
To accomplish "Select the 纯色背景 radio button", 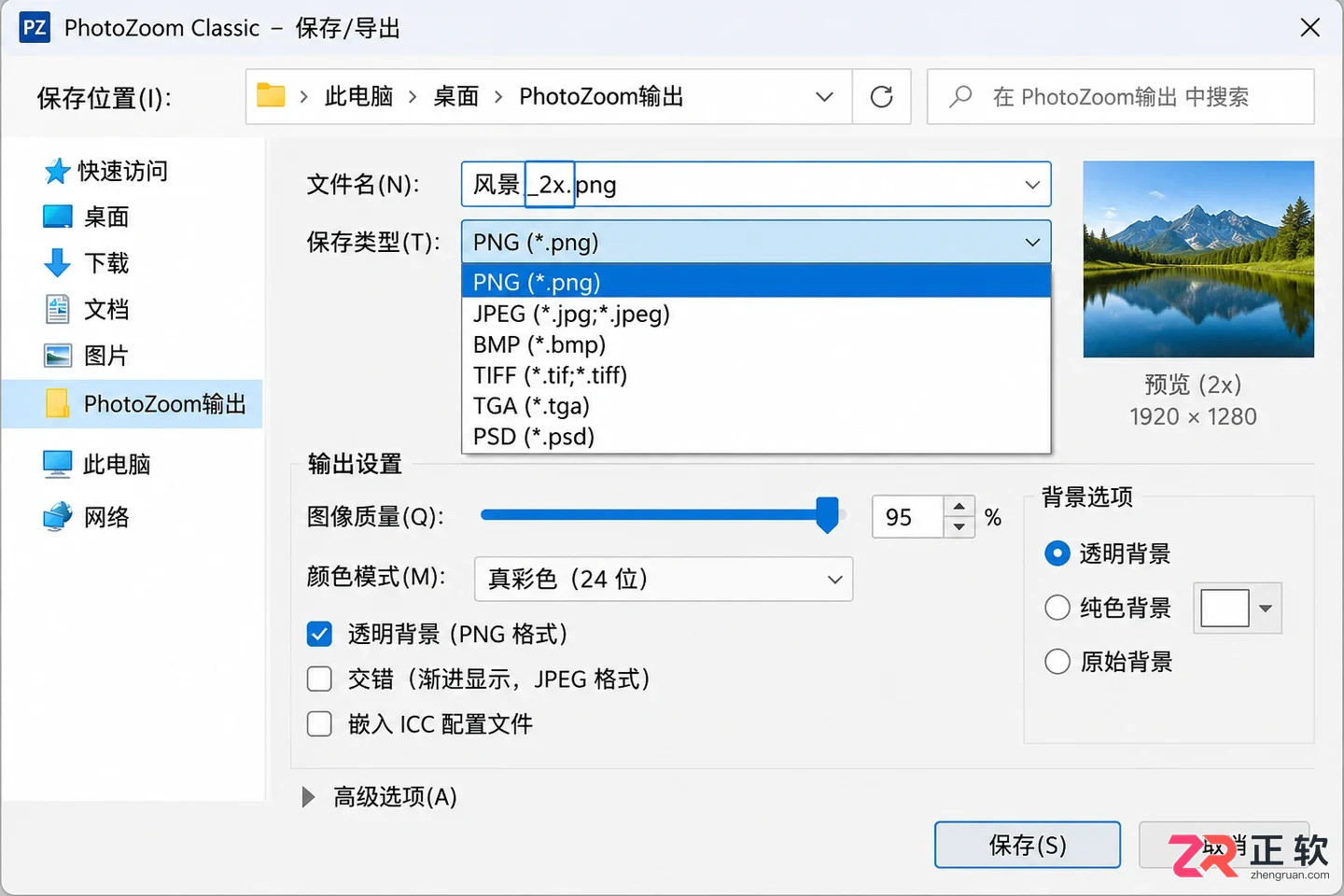I will pos(1057,608).
